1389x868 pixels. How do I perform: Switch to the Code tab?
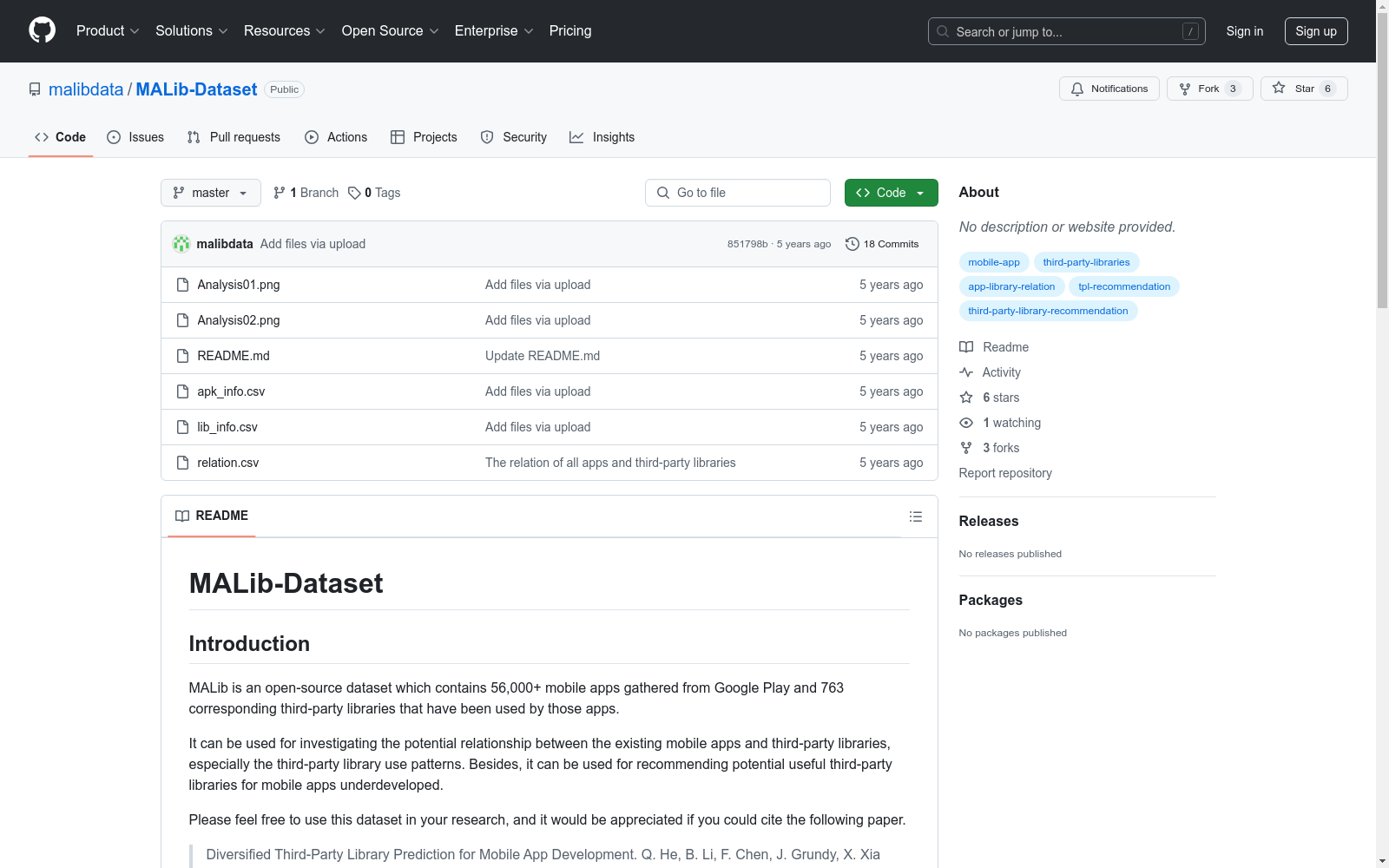click(x=61, y=137)
